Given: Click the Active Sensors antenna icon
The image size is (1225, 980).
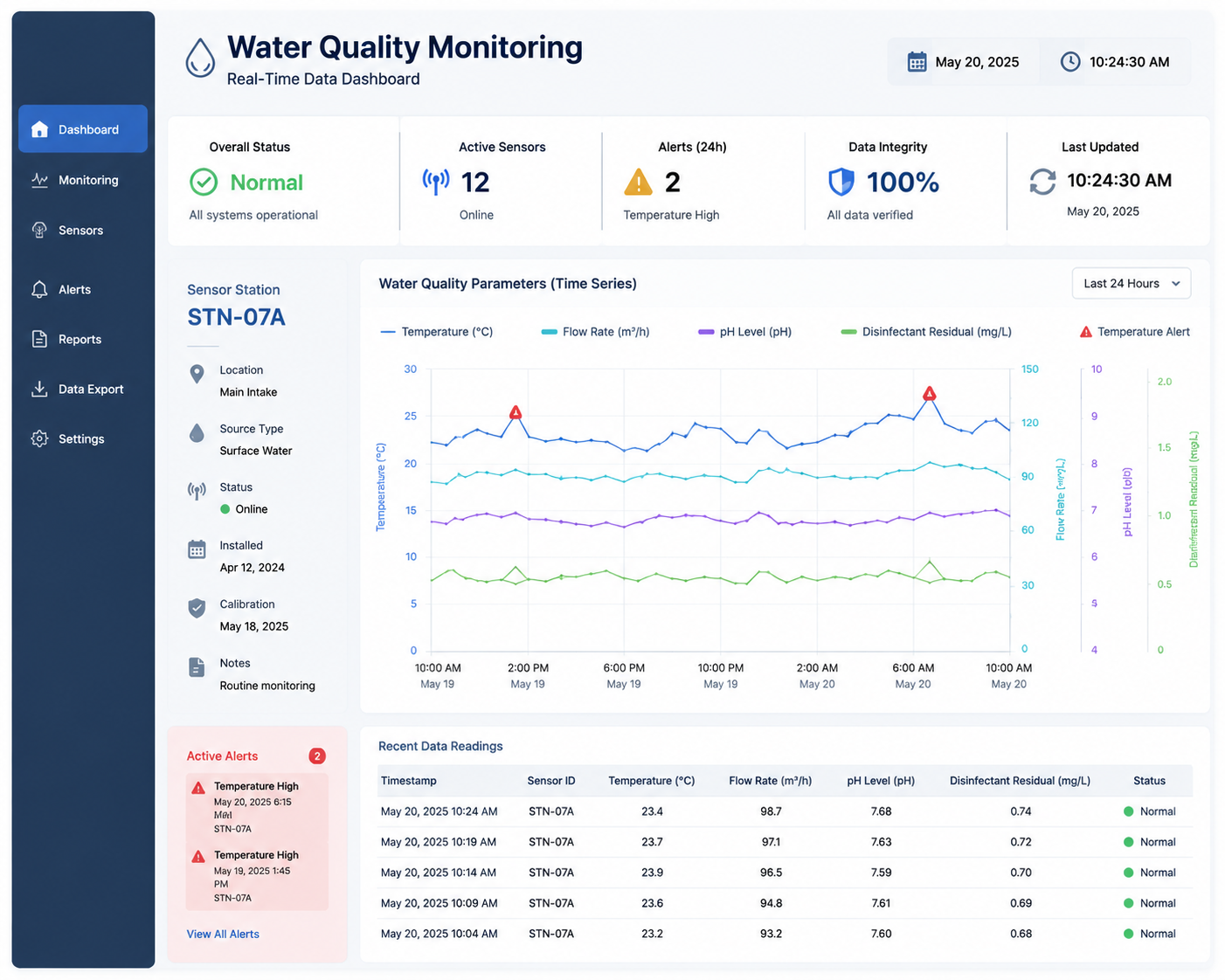Looking at the screenshot, I should pos(436,182).
